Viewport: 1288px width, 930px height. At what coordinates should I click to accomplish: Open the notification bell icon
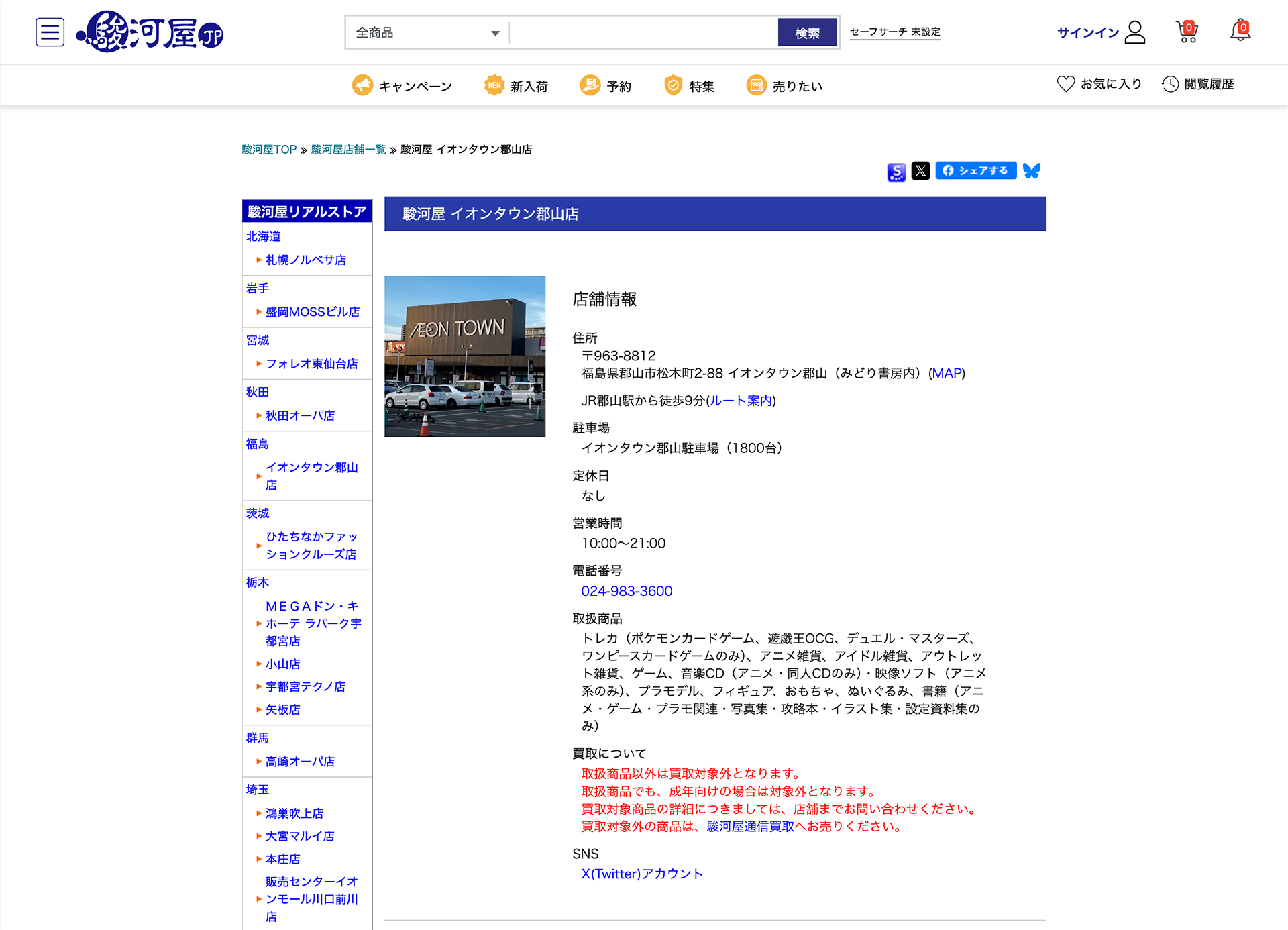click(1240, 31)
